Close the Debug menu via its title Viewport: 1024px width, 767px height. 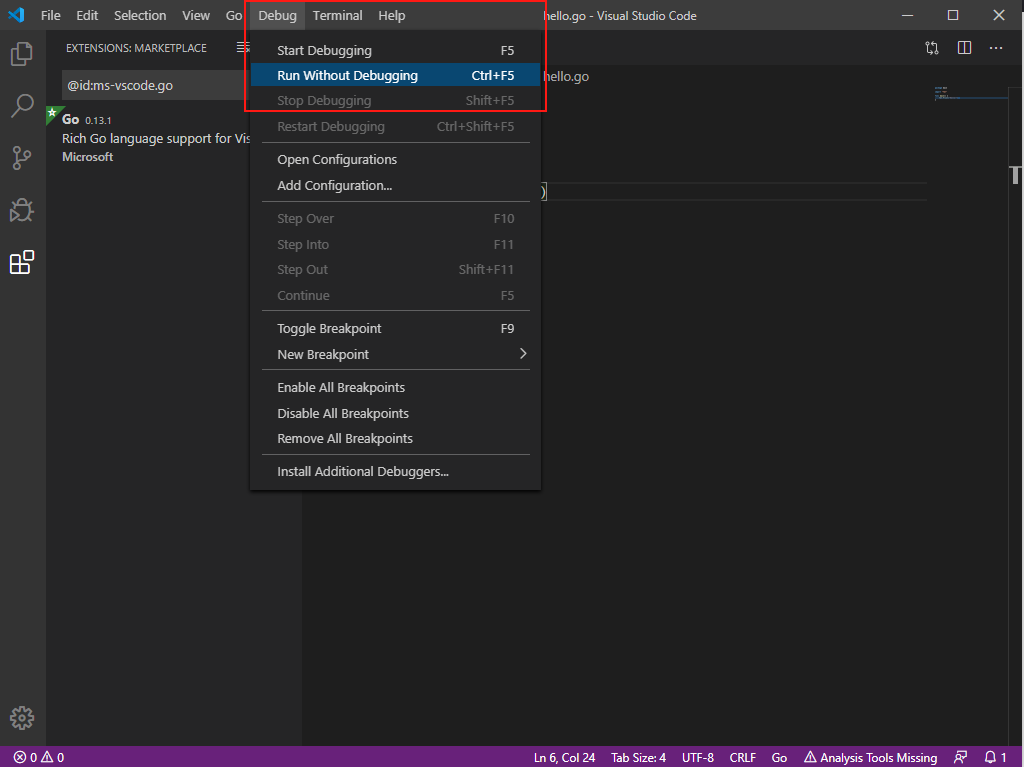click(277, 15)
